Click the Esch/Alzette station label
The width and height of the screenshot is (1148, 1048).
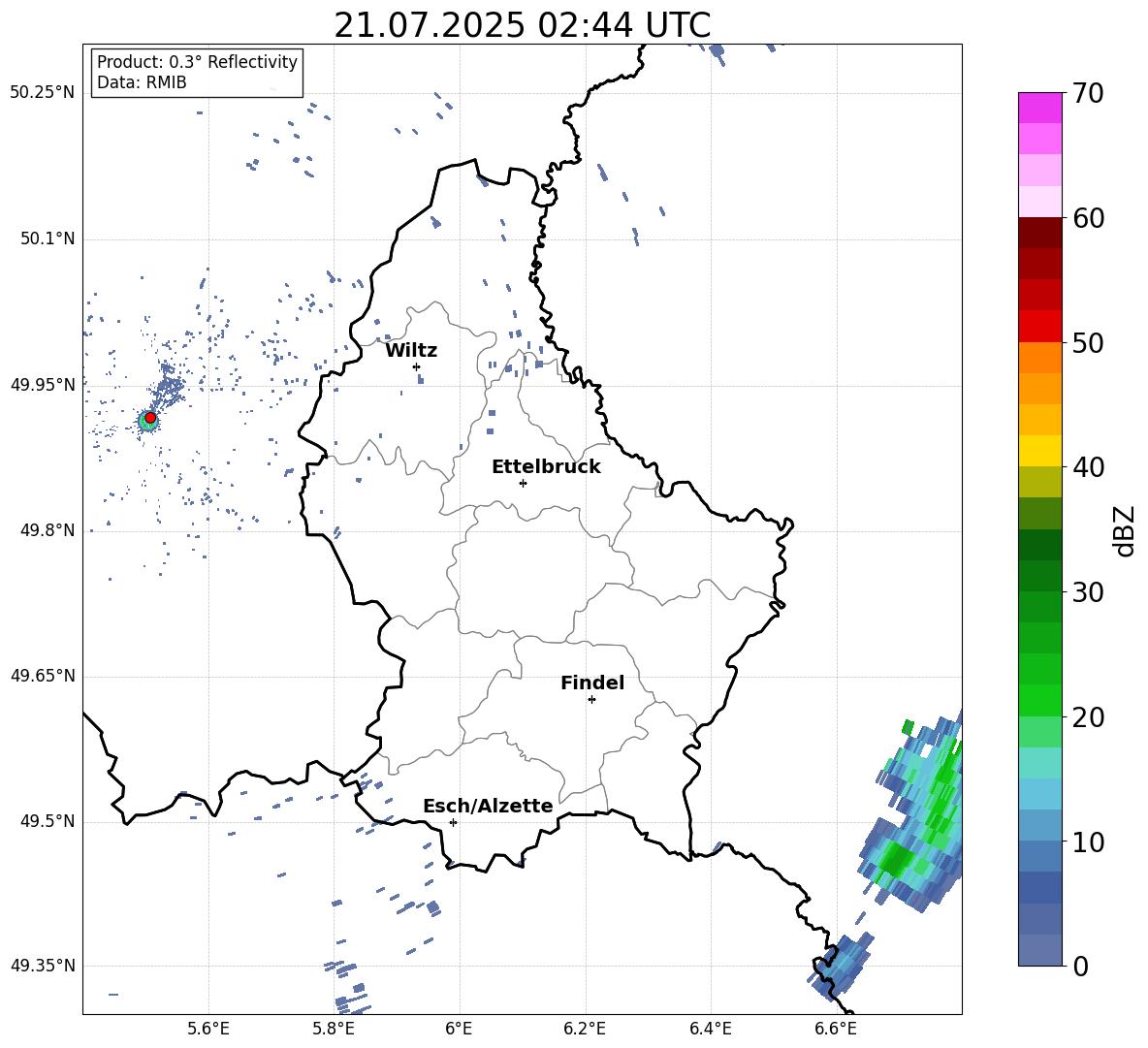pyautogui.click(x=488, y=806)
